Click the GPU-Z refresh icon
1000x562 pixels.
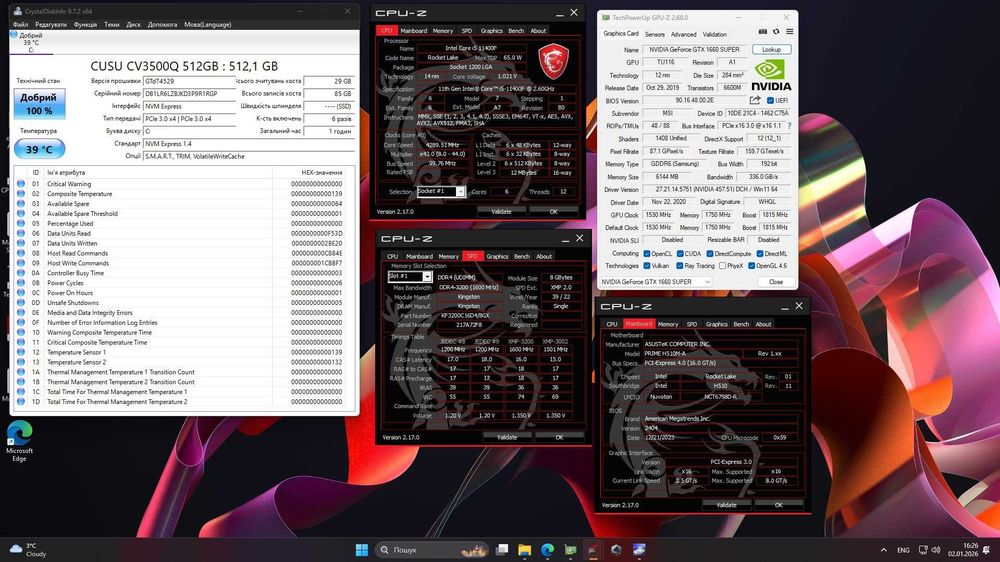776,31
